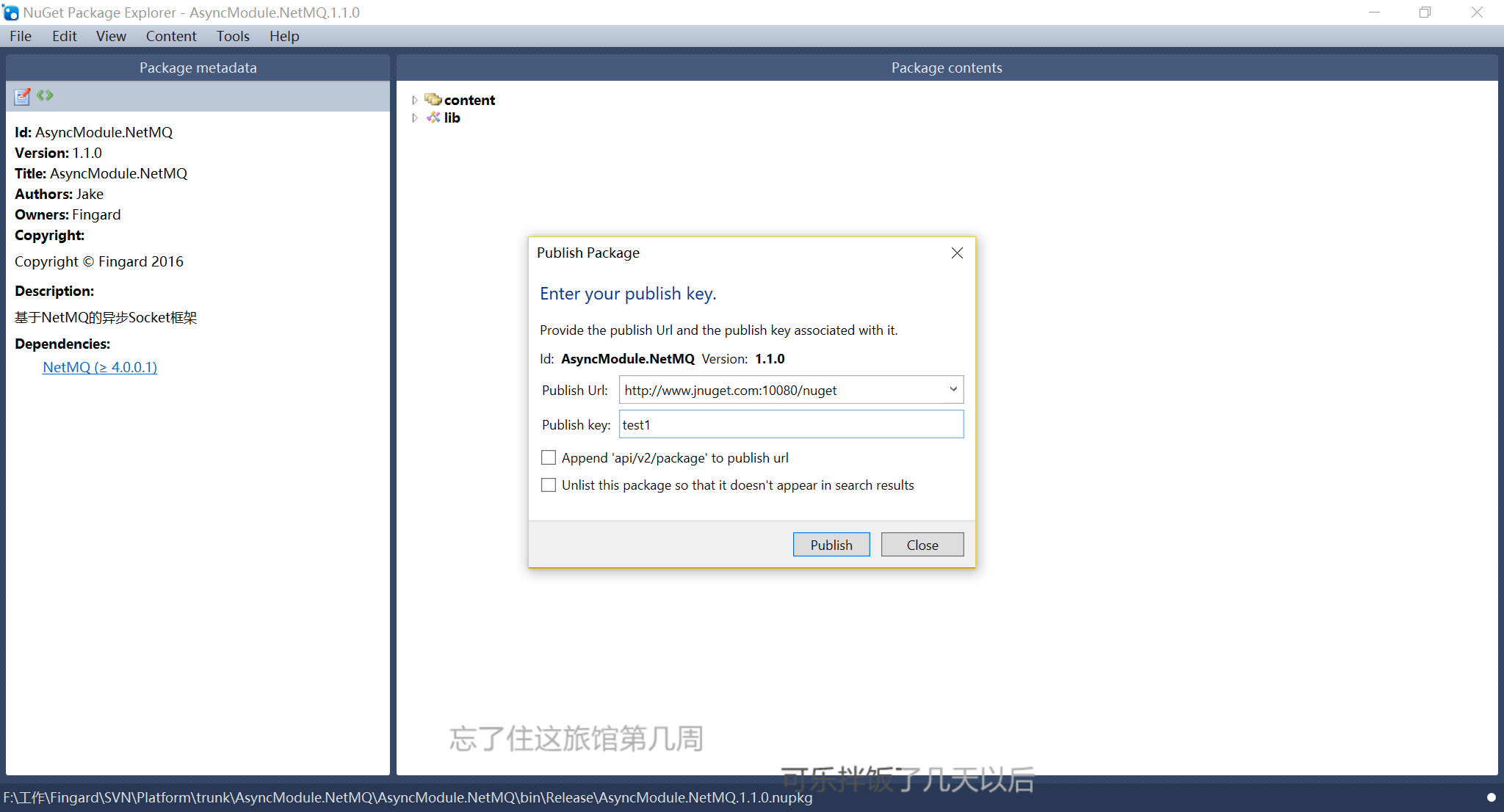Viewport: 1504px width, 812px height.
Task: Click the Publish key input field
Action: 792,424
